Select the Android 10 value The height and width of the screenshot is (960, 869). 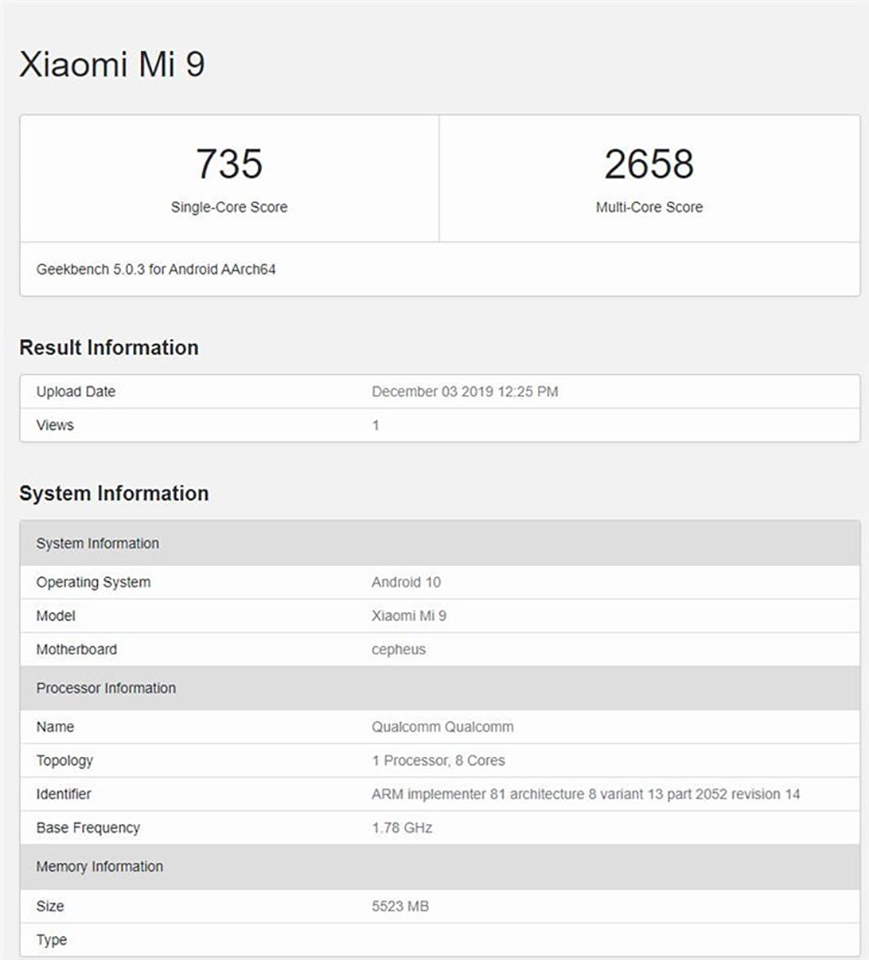[406, 582]
